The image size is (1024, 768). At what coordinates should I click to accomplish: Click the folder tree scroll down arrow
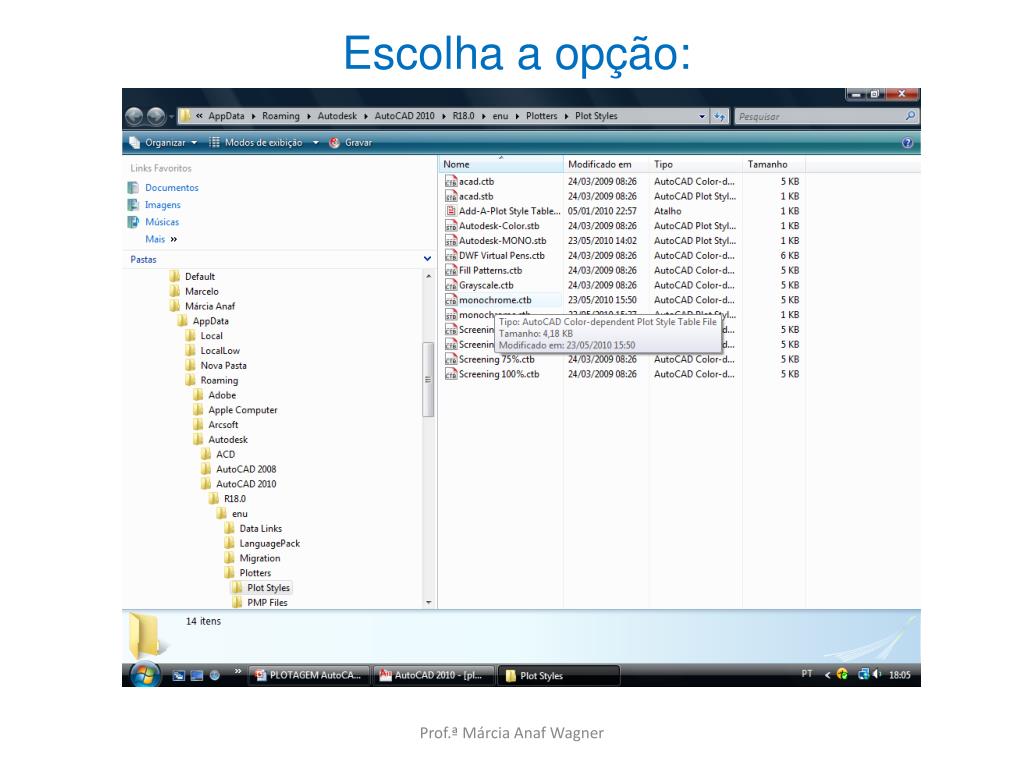pyautogui.click(x=428, y=603)
